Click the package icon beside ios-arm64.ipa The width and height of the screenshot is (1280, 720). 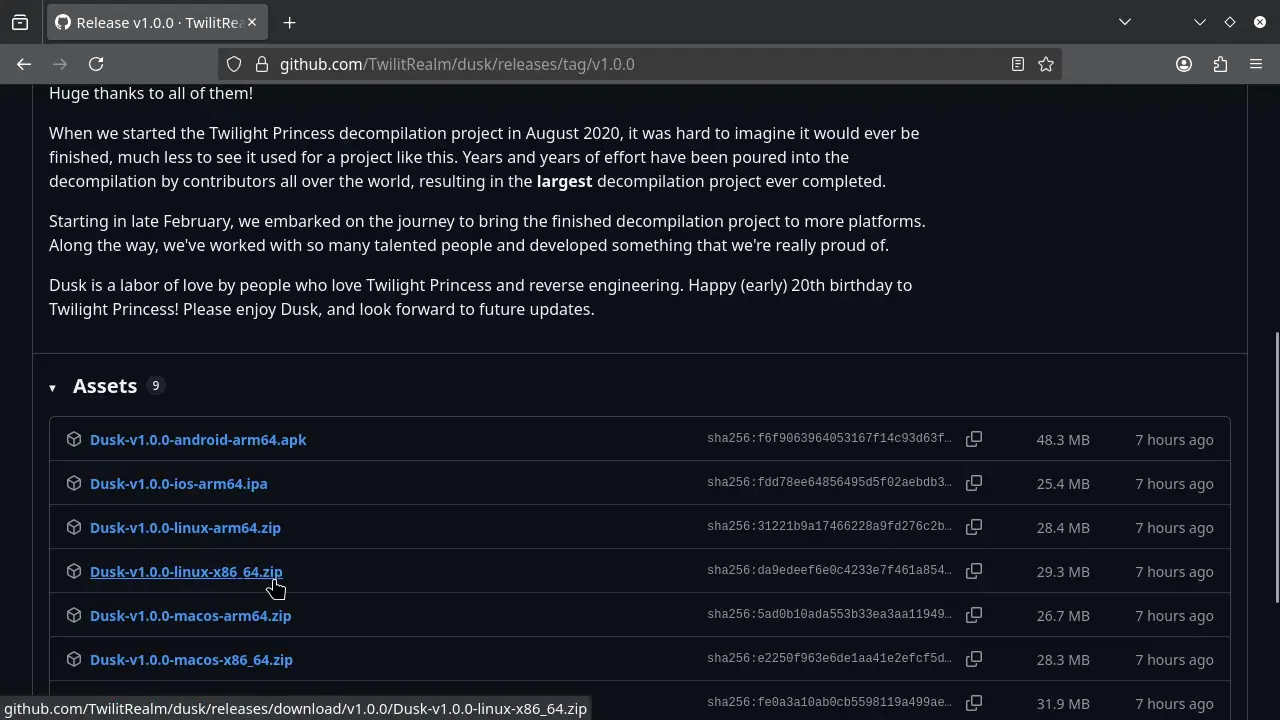coord(74,483)
